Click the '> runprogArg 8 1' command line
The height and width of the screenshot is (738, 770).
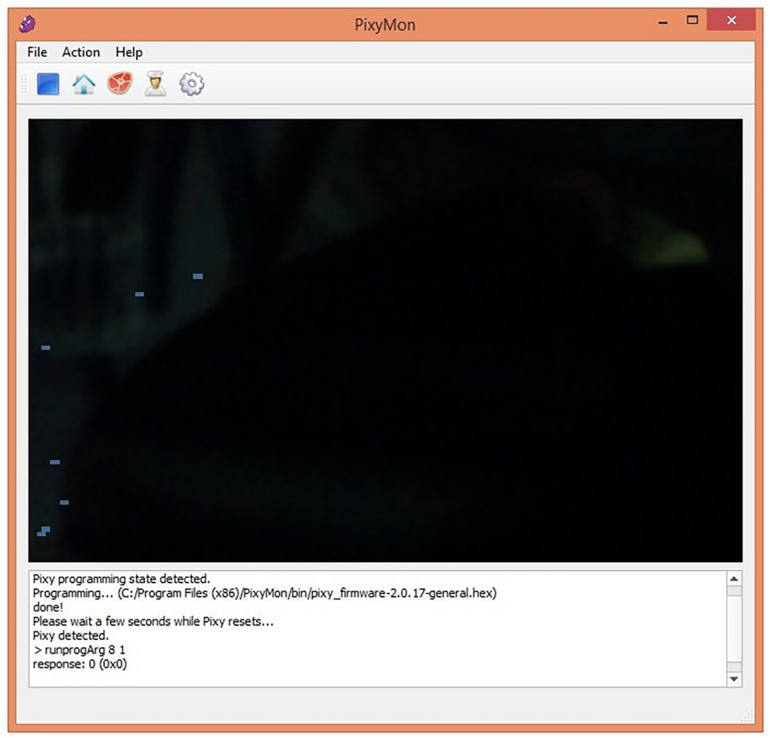coord(80,650)
